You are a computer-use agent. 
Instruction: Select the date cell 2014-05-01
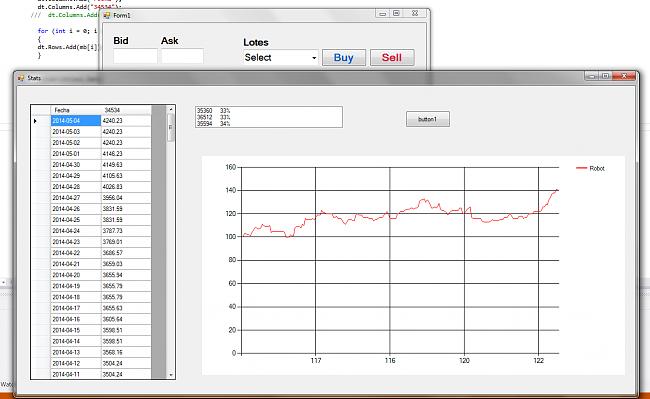tap(75, 154)
